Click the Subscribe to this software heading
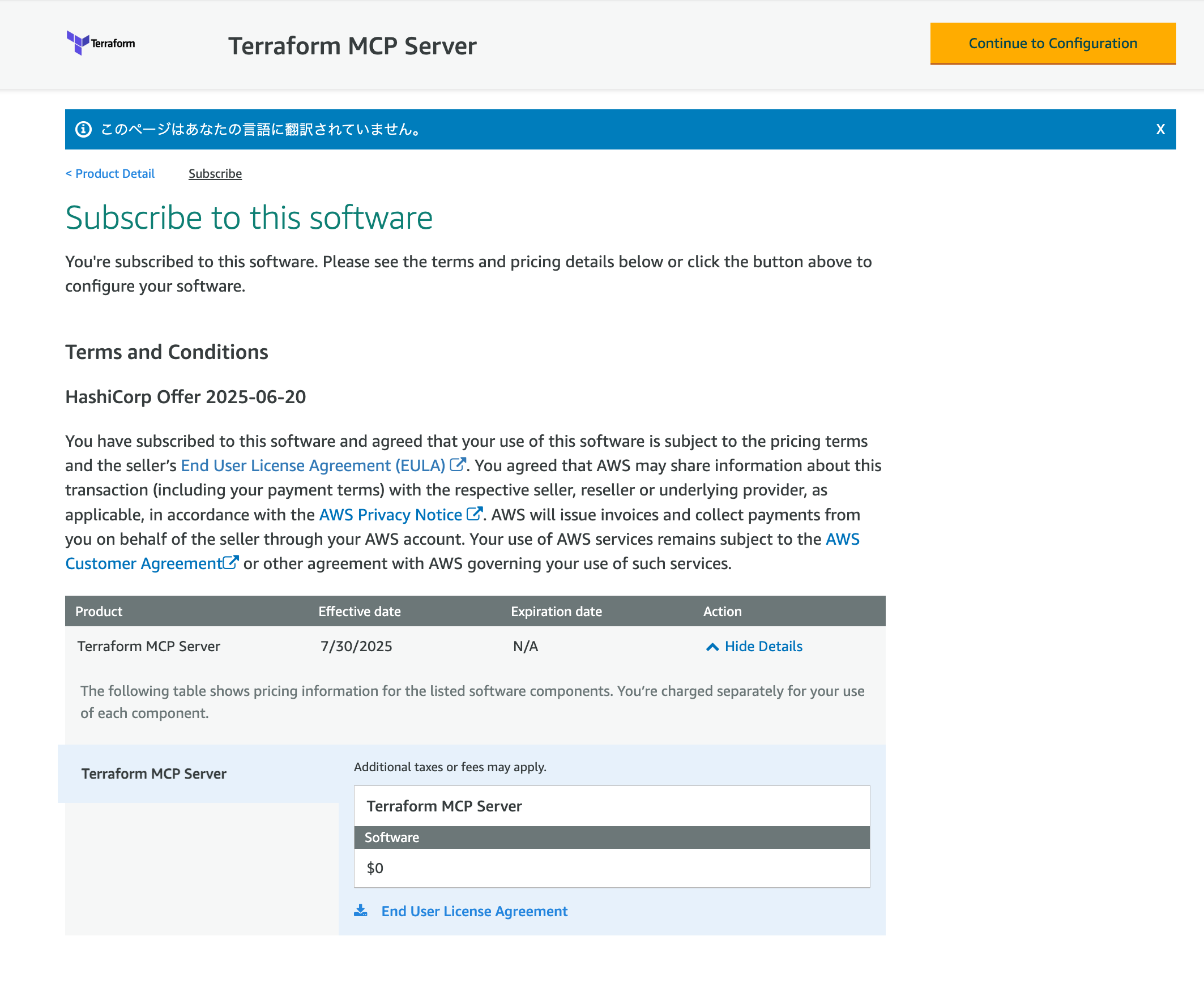This screenshot has height=983, width=1204. (249, 218)
